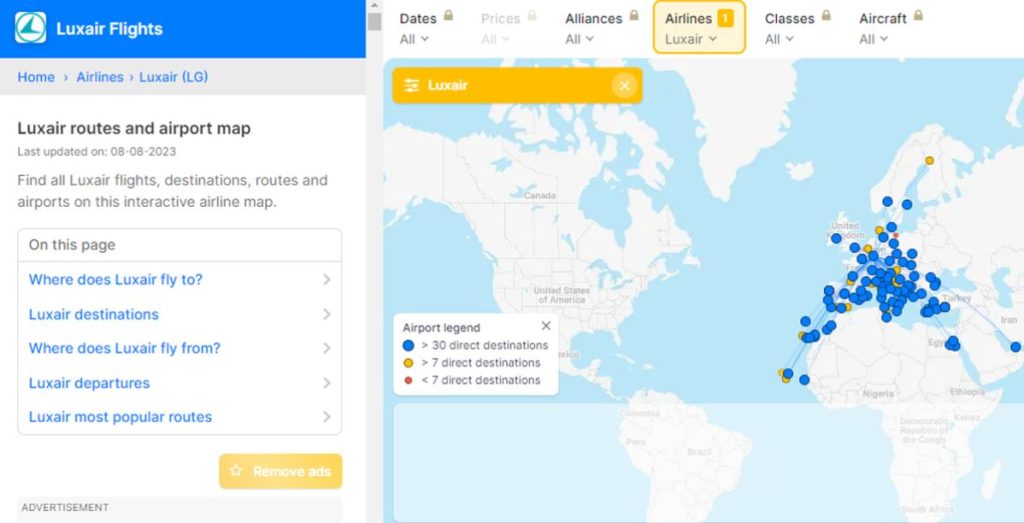Click the yellow '> 7 direct destinations' legend dot
The image size is (1024, 523).
pos(408,362)
